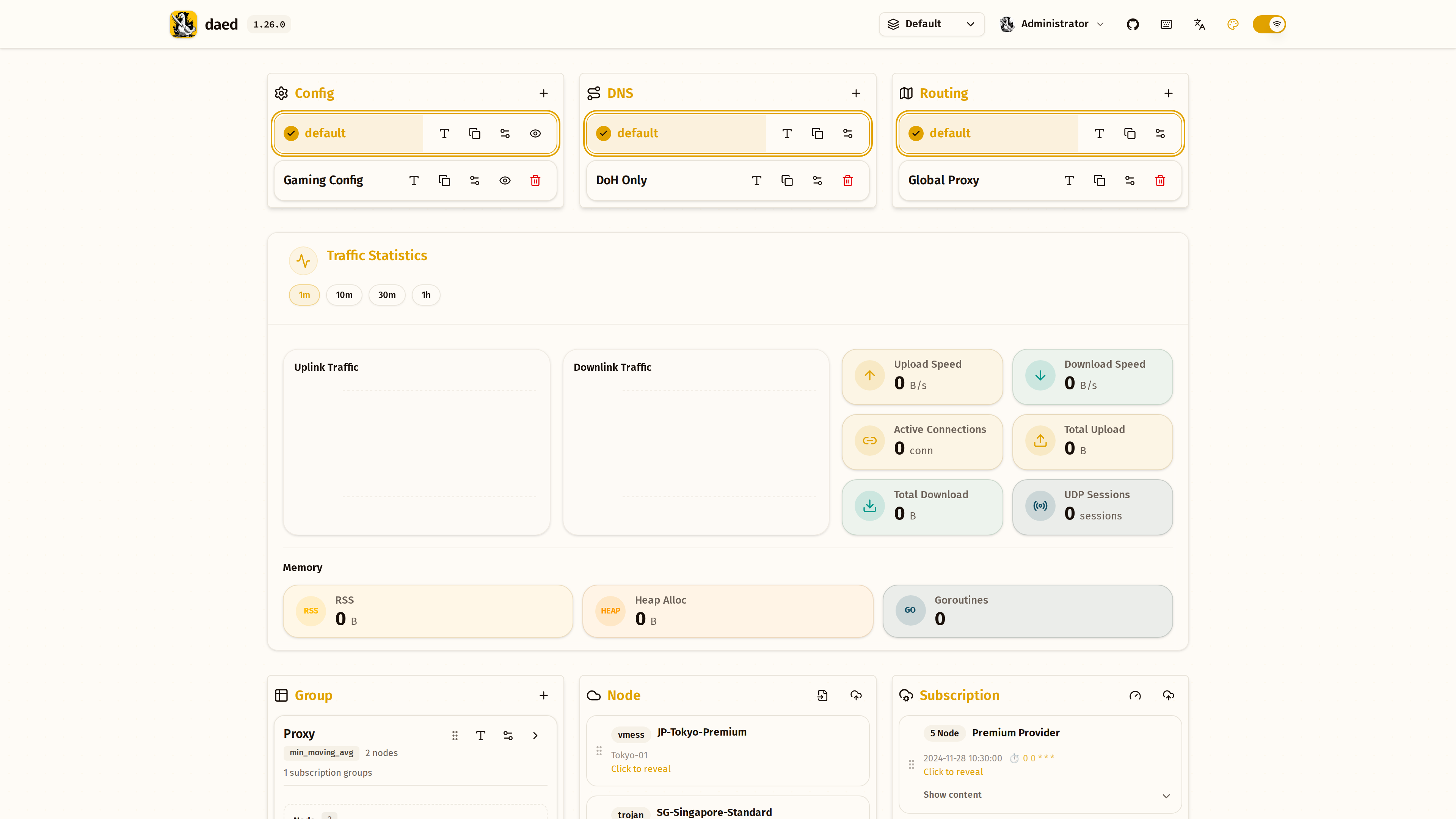Duplicate the Global Proxy routing

(x=1099, y=180)
